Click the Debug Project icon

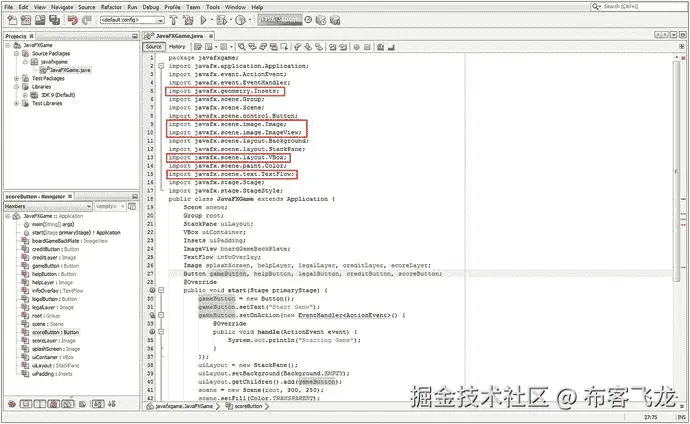[221, 20]
